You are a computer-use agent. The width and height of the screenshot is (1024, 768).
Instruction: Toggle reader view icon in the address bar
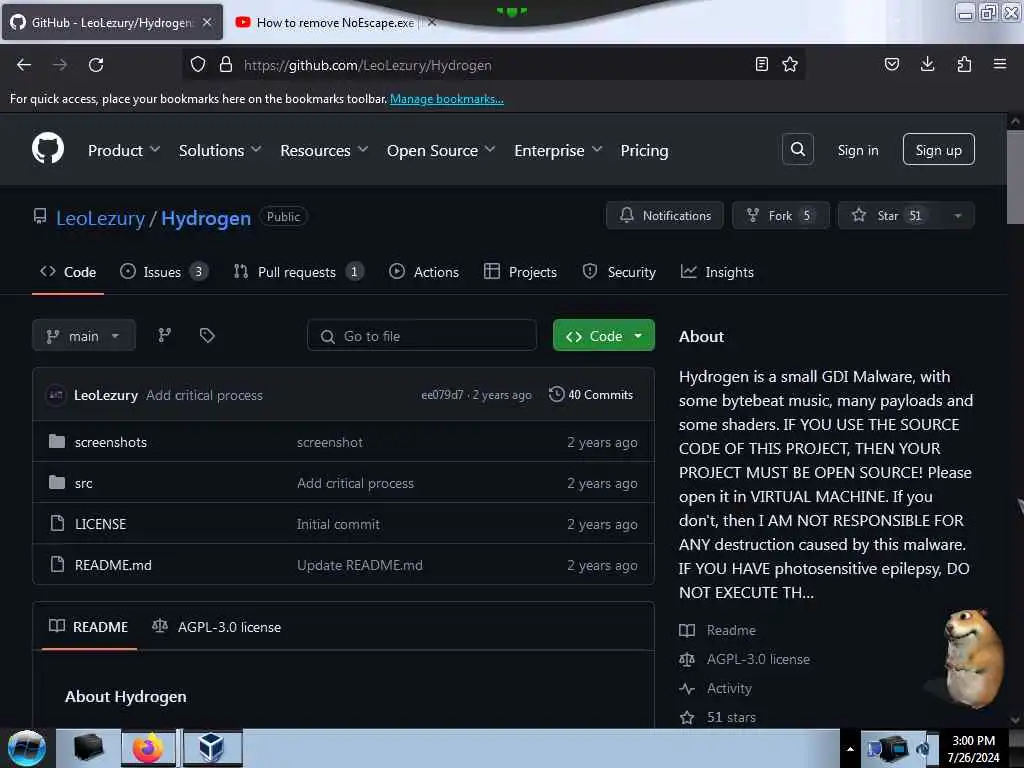(x=761, y=64)
